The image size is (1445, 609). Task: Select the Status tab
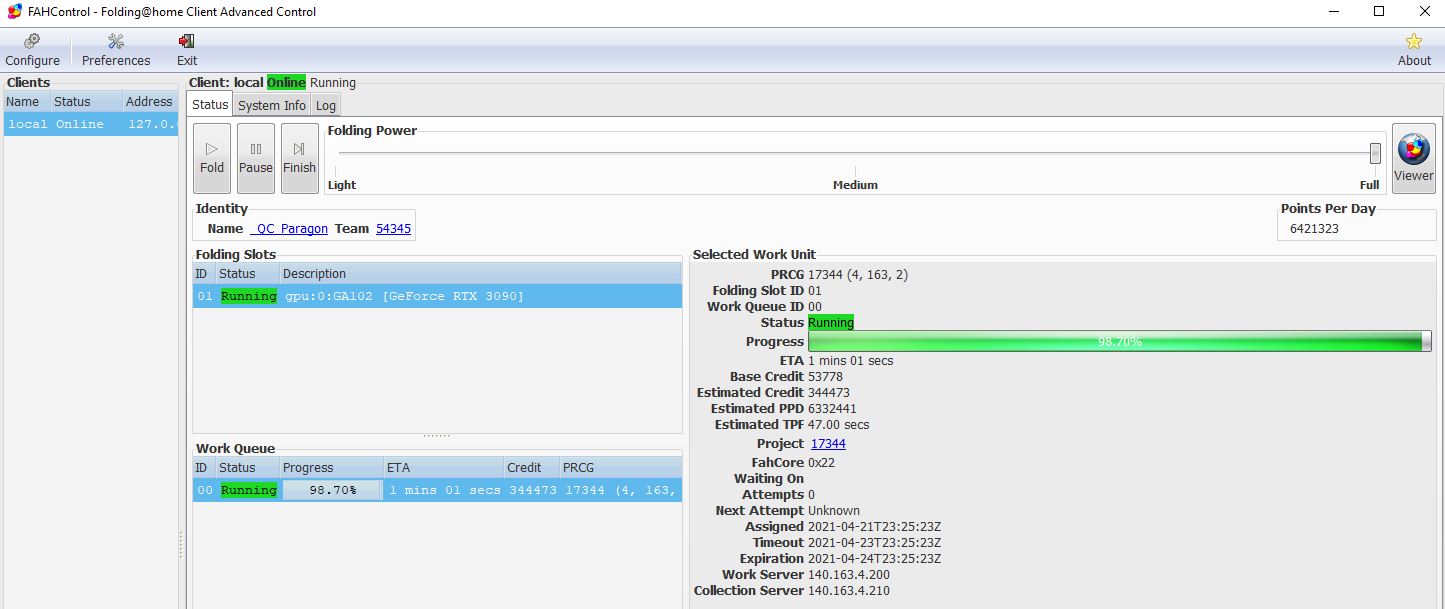(210, 105)
